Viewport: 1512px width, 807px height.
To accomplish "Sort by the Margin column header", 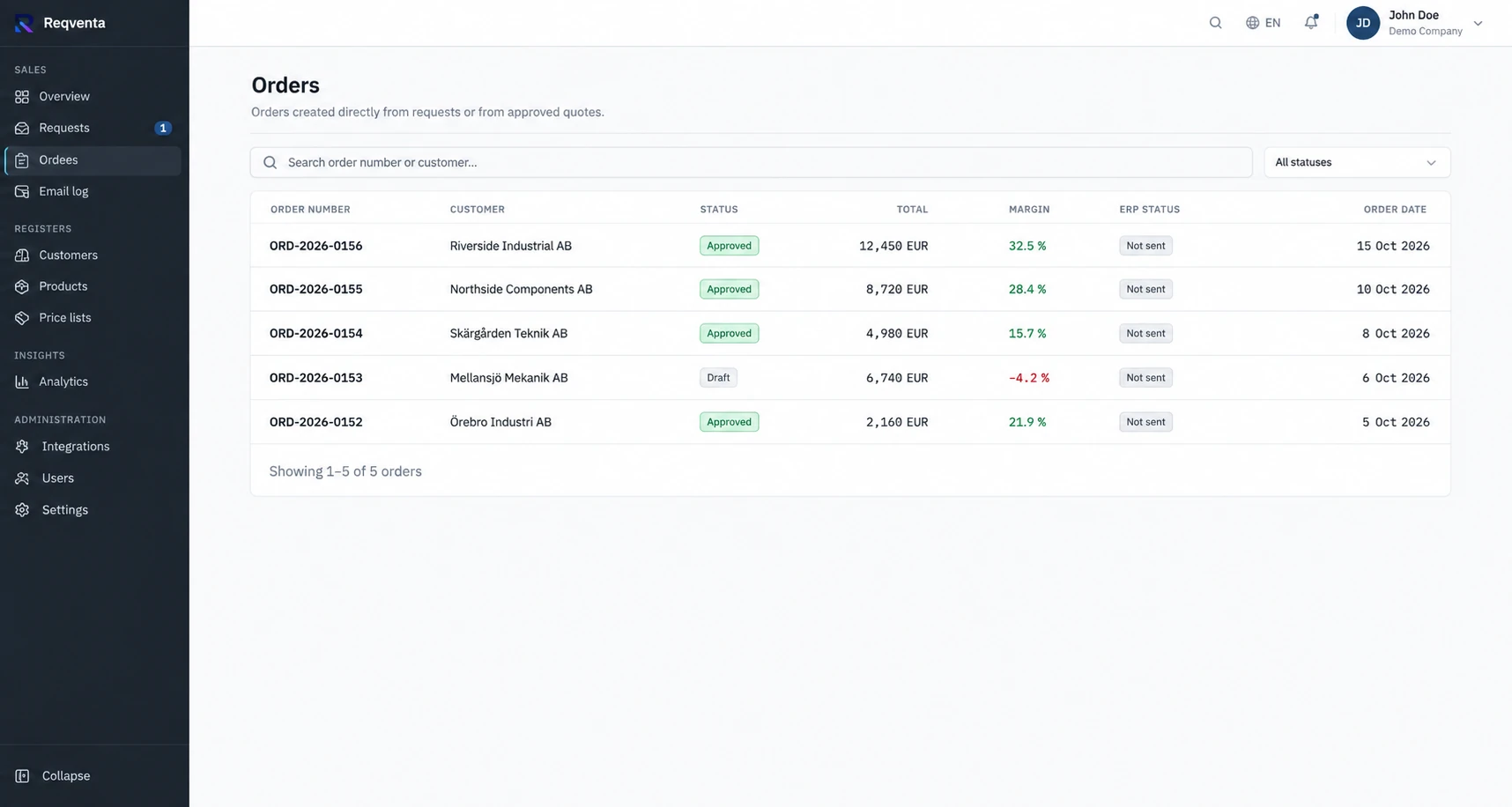I will pos(1029,210).
